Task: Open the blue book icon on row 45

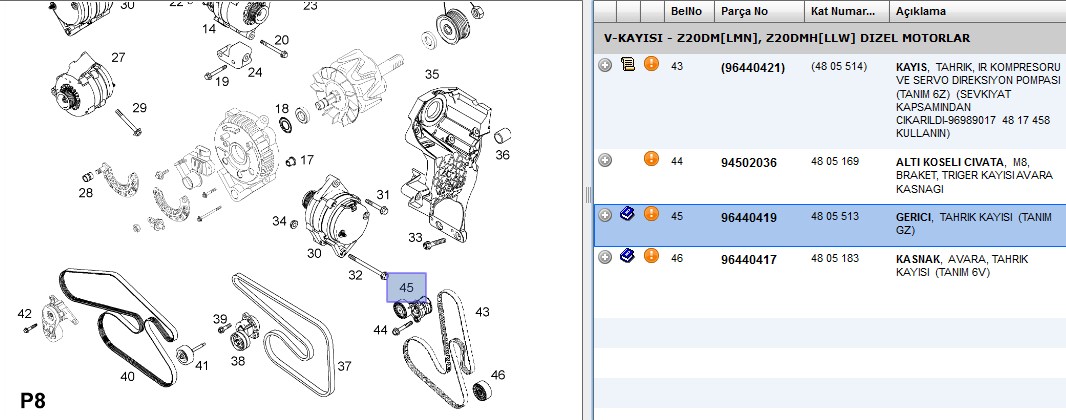Action: pyautogui.click(x=629, y=215)
